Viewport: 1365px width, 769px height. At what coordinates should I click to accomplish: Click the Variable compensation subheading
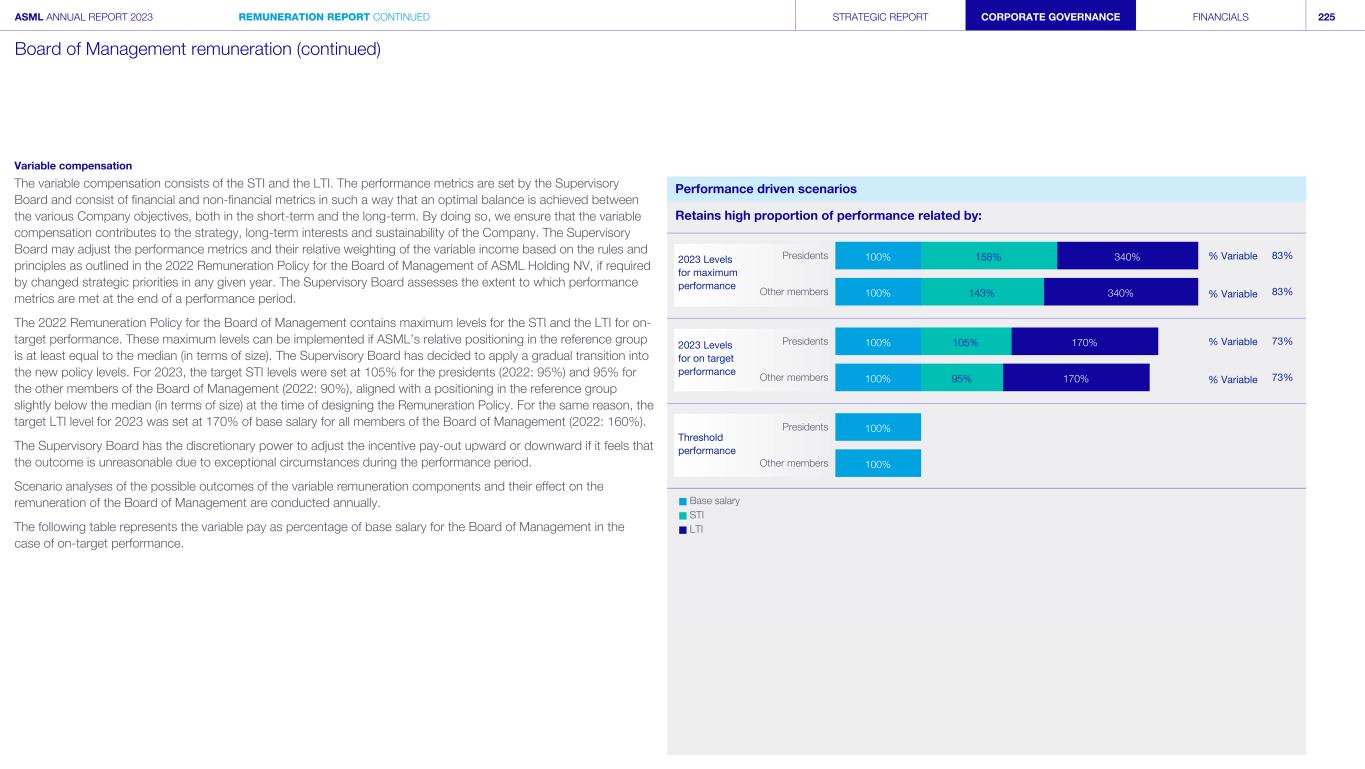point(73,165)
